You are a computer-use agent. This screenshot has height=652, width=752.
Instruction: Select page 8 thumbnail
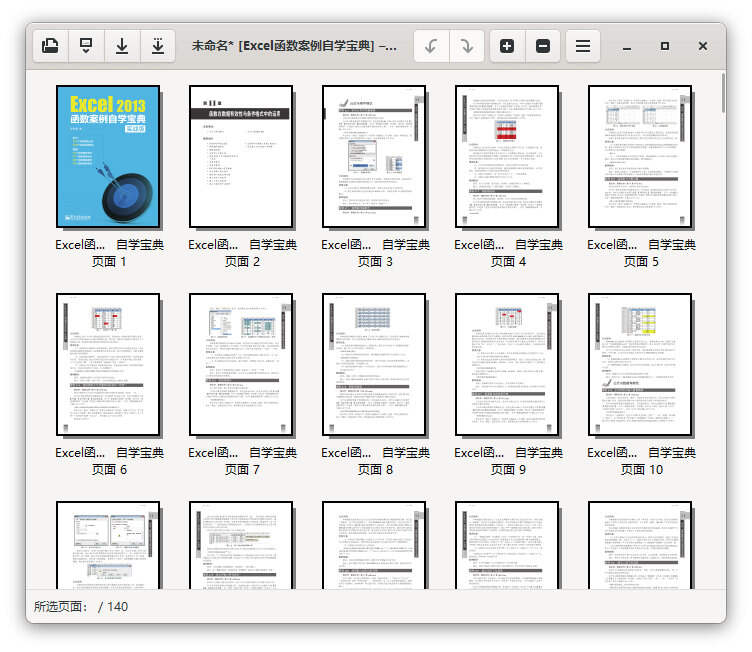tap(374, 365)
